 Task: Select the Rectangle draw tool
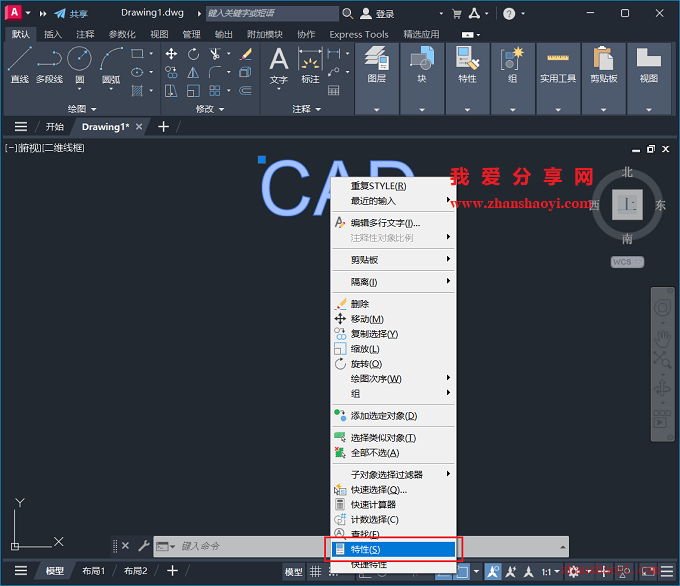coord(137,54)
